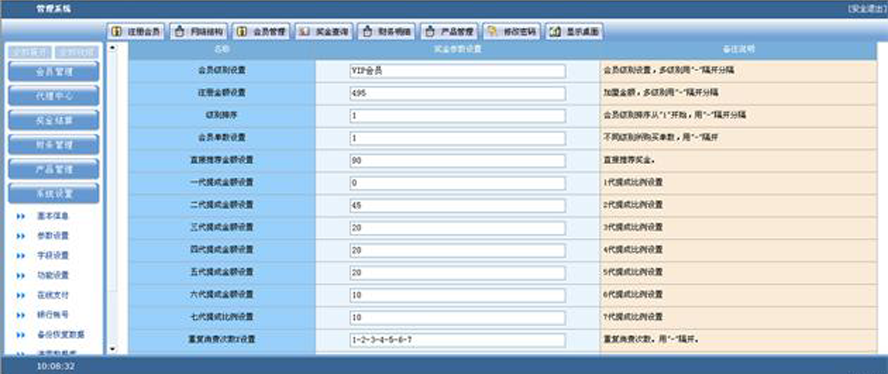This screenshot has width=888, height=374.
Task: Click the 奖金参数设置 column header
Action: coord(458,50)
